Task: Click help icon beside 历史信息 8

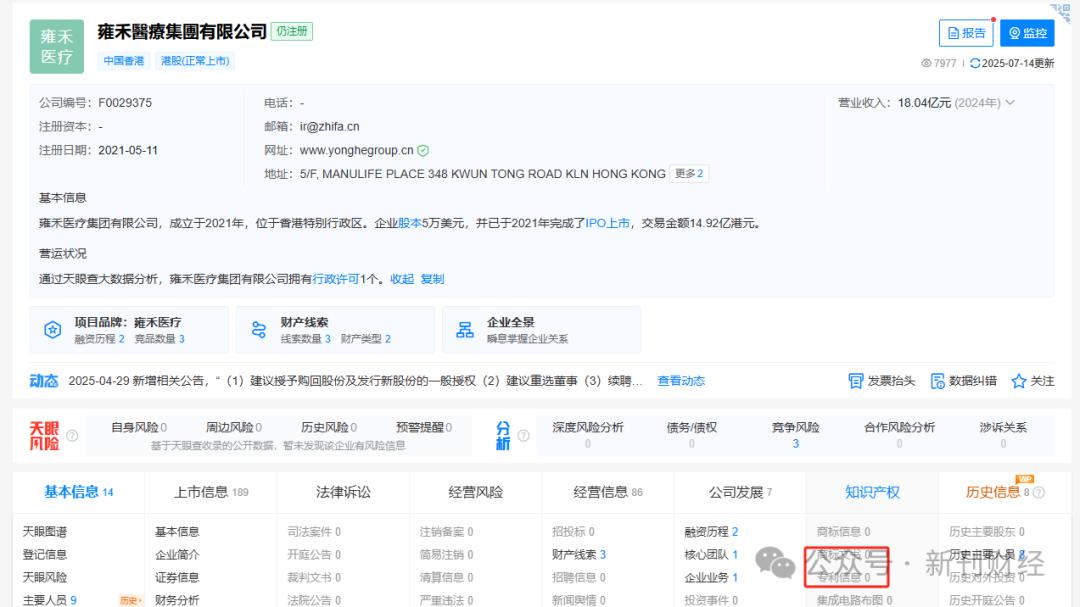Action: click(1039, 493)
